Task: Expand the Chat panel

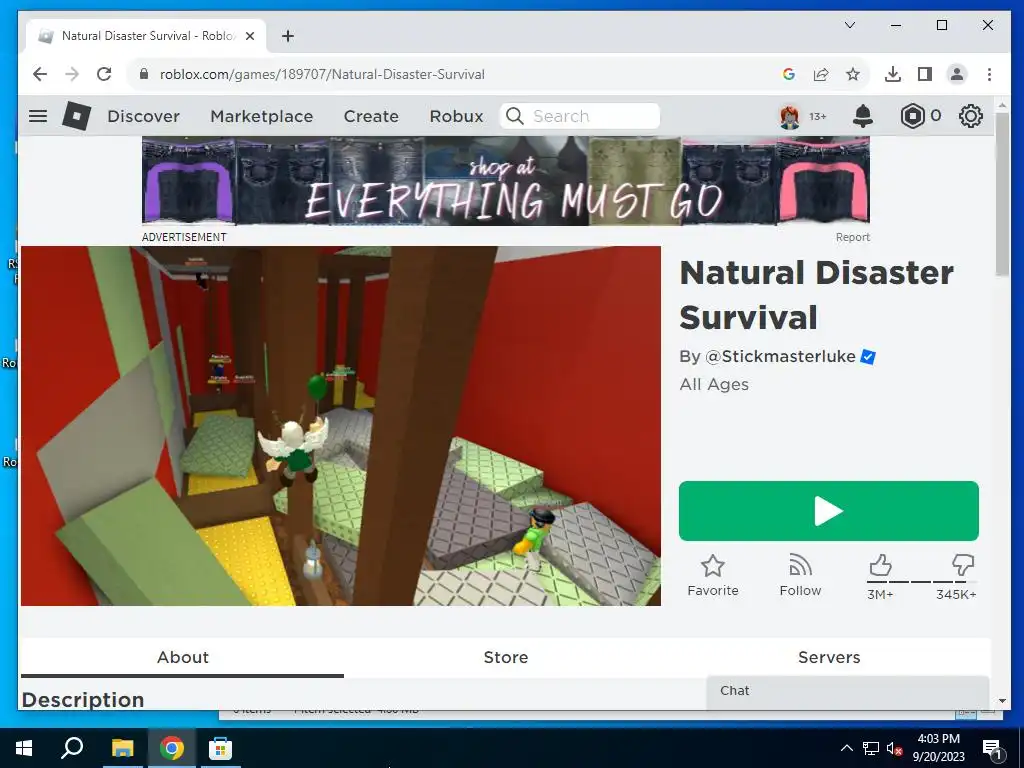Action: tap(848, 691)
